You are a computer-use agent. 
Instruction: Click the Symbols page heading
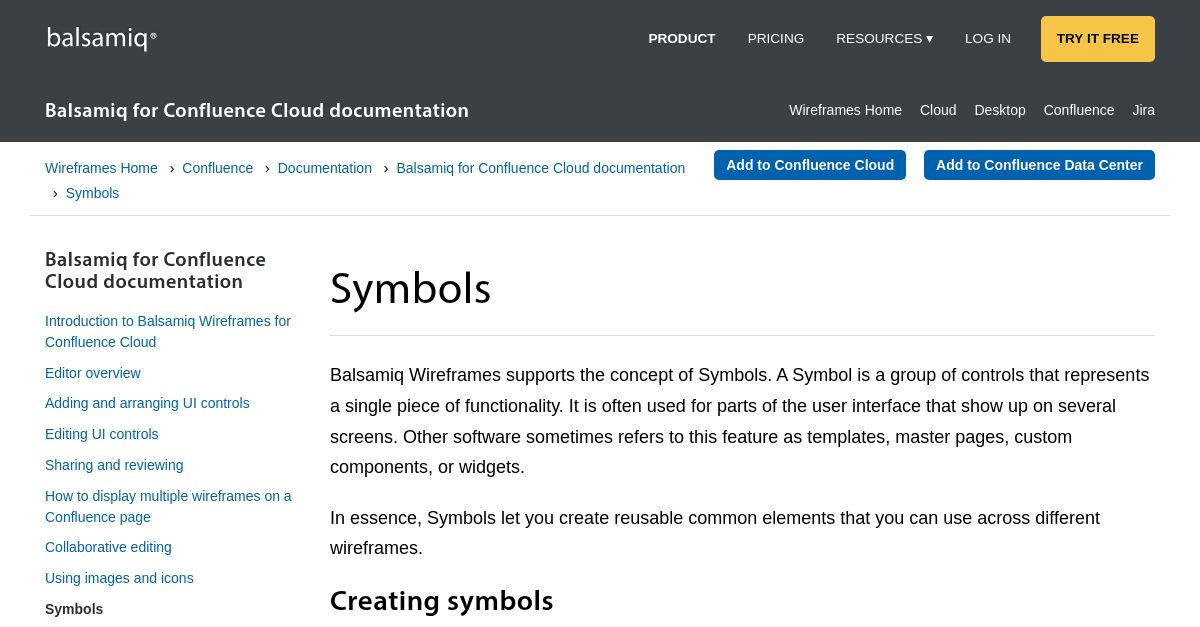pyautogui.click(x=410, y=289)
